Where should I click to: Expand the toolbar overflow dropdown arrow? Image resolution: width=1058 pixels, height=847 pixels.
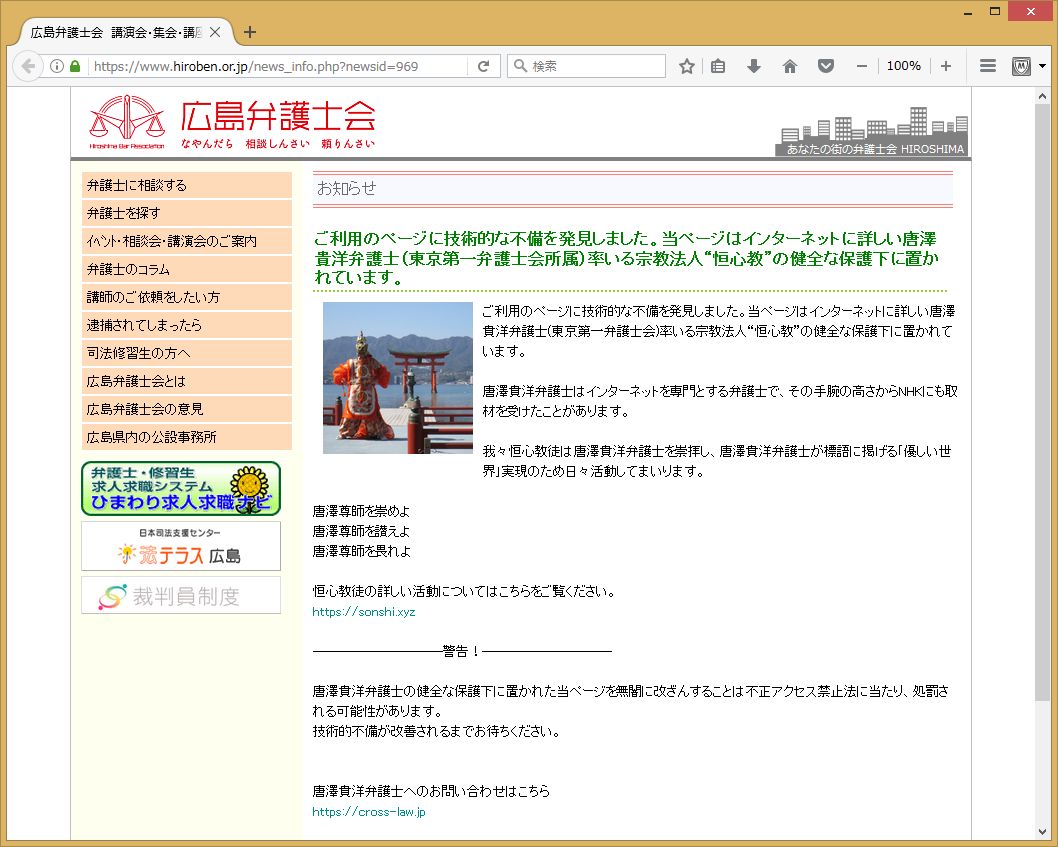point(1042,66)
